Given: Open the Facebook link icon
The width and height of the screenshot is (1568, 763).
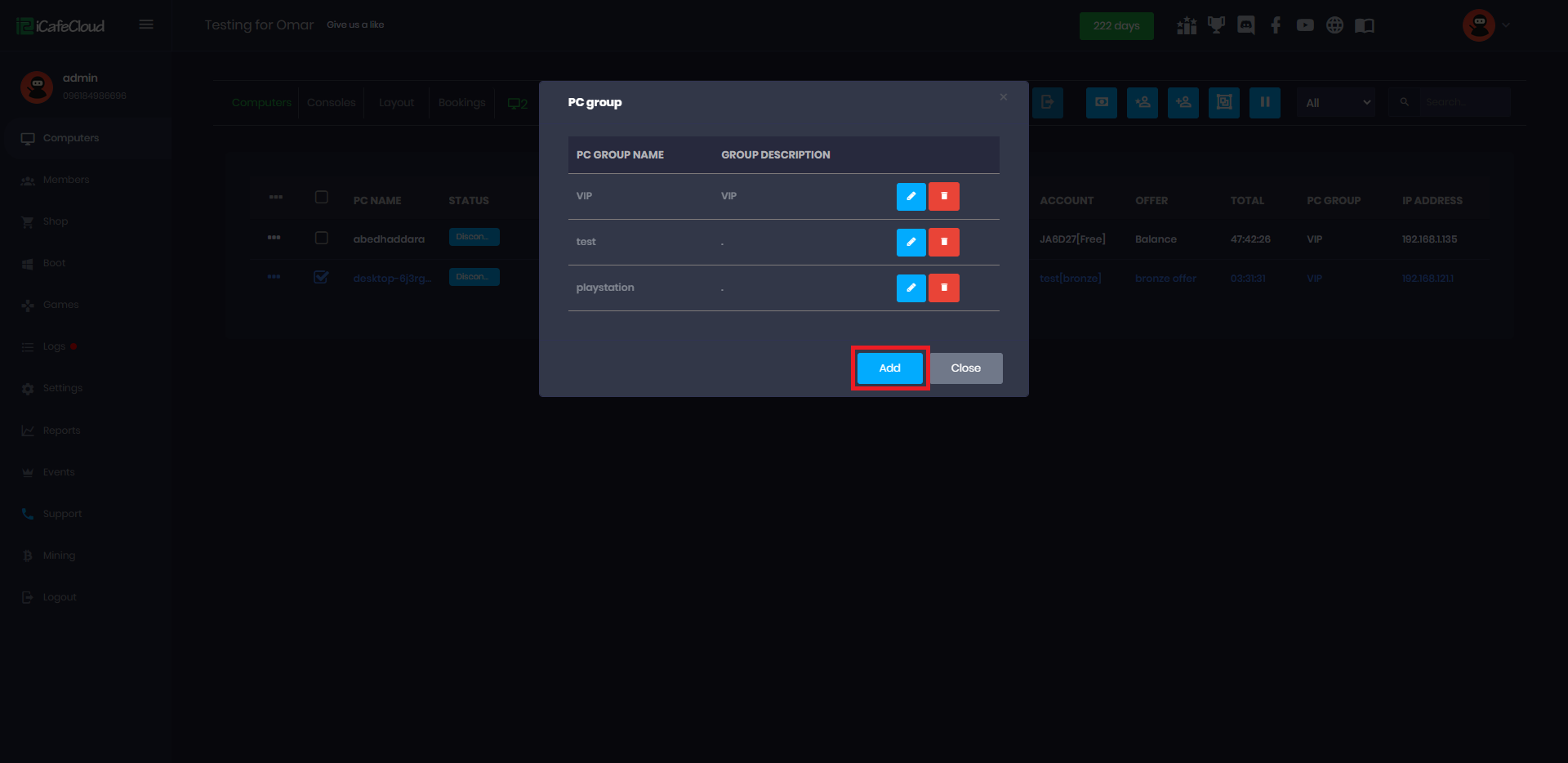Looking at the screenshot, I should [x=1276, y=25].
